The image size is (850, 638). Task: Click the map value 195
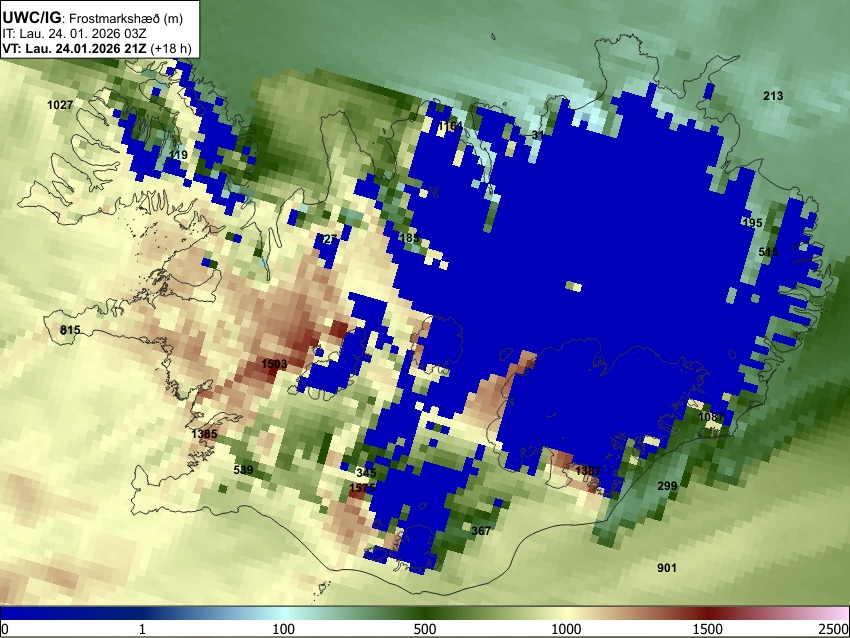coord(752,223)
